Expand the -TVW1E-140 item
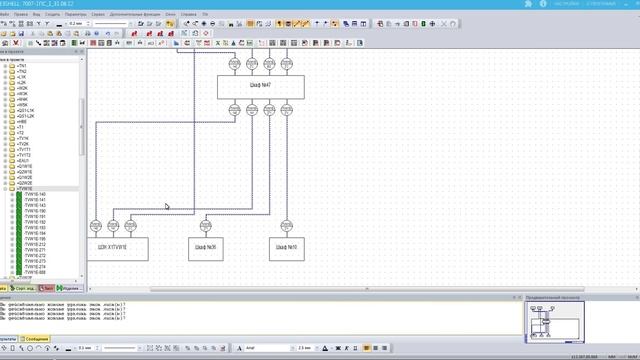Screen dimensions: 640x360 coord(12,194)
